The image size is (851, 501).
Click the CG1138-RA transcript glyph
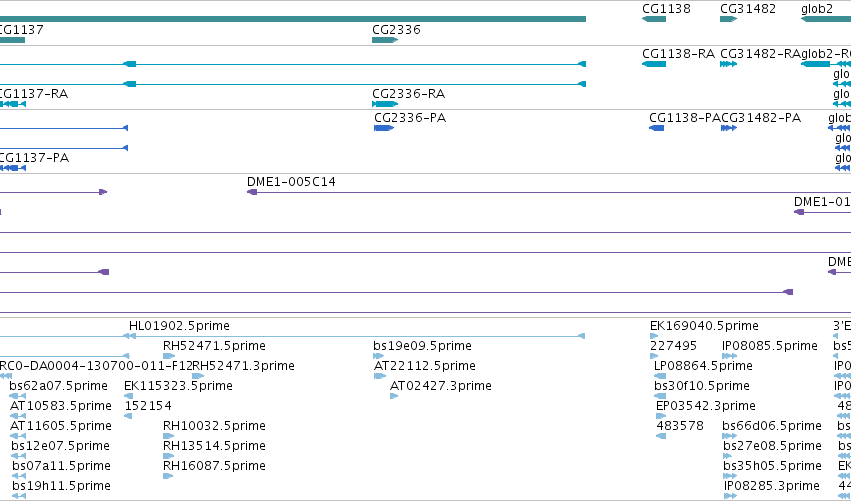pos(653,64)
